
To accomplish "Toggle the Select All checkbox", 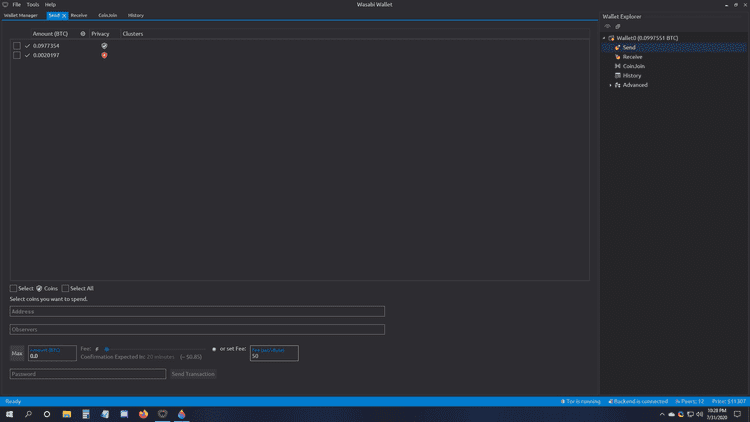I will point(65,289).
